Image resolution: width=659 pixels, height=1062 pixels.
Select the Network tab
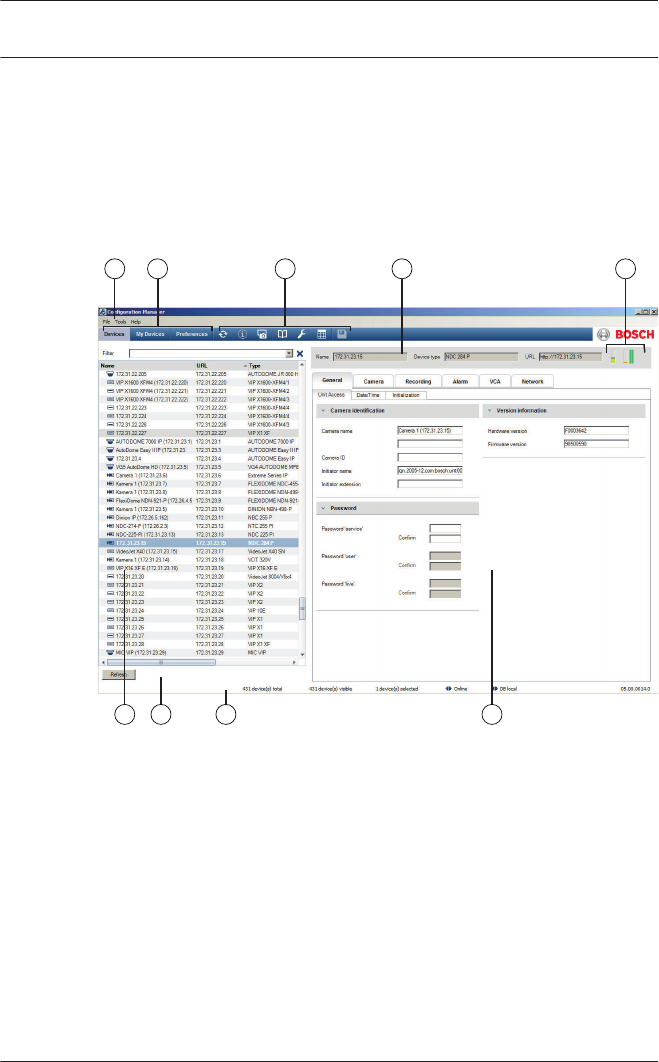click(x=532, y=381)
